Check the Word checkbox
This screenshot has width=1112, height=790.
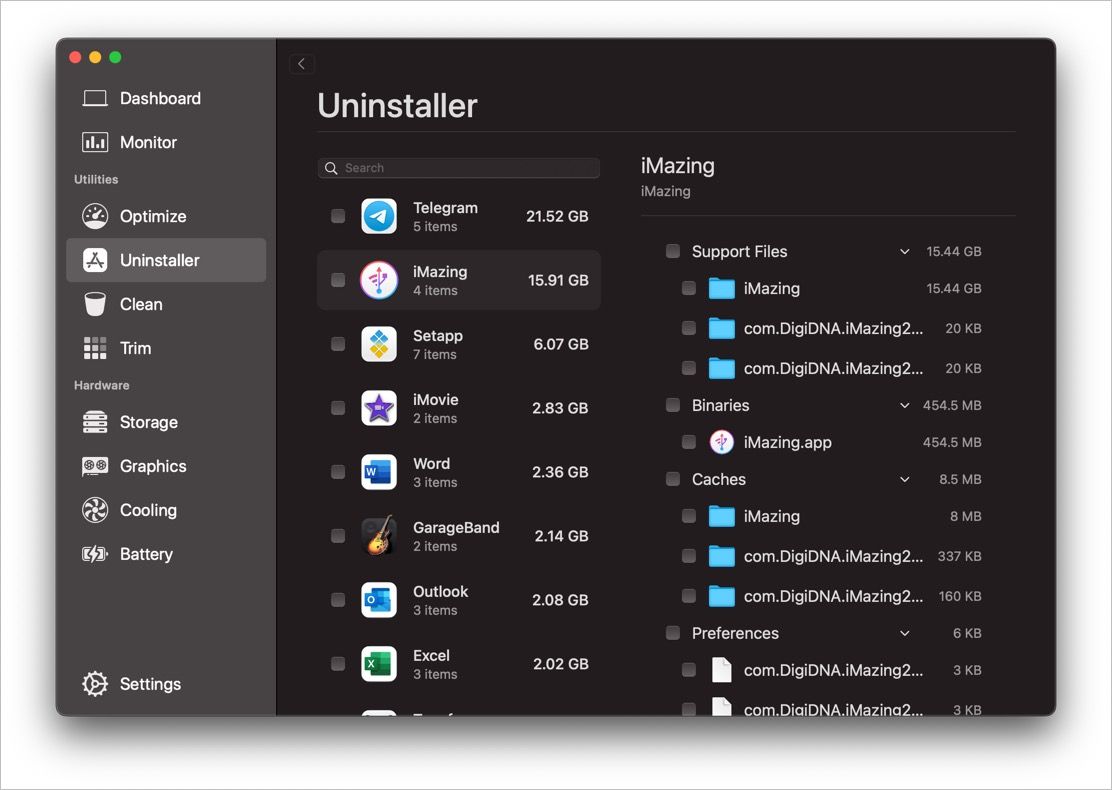tap(338, 472)
